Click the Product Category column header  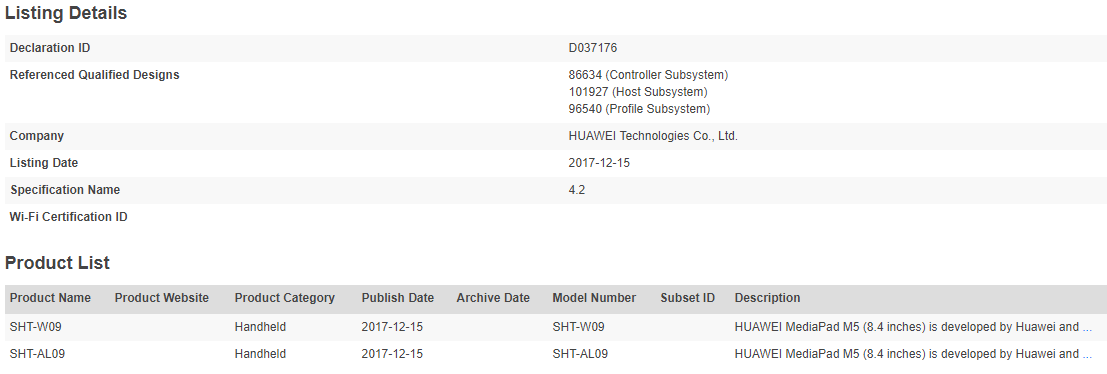(x=285, y=298)
